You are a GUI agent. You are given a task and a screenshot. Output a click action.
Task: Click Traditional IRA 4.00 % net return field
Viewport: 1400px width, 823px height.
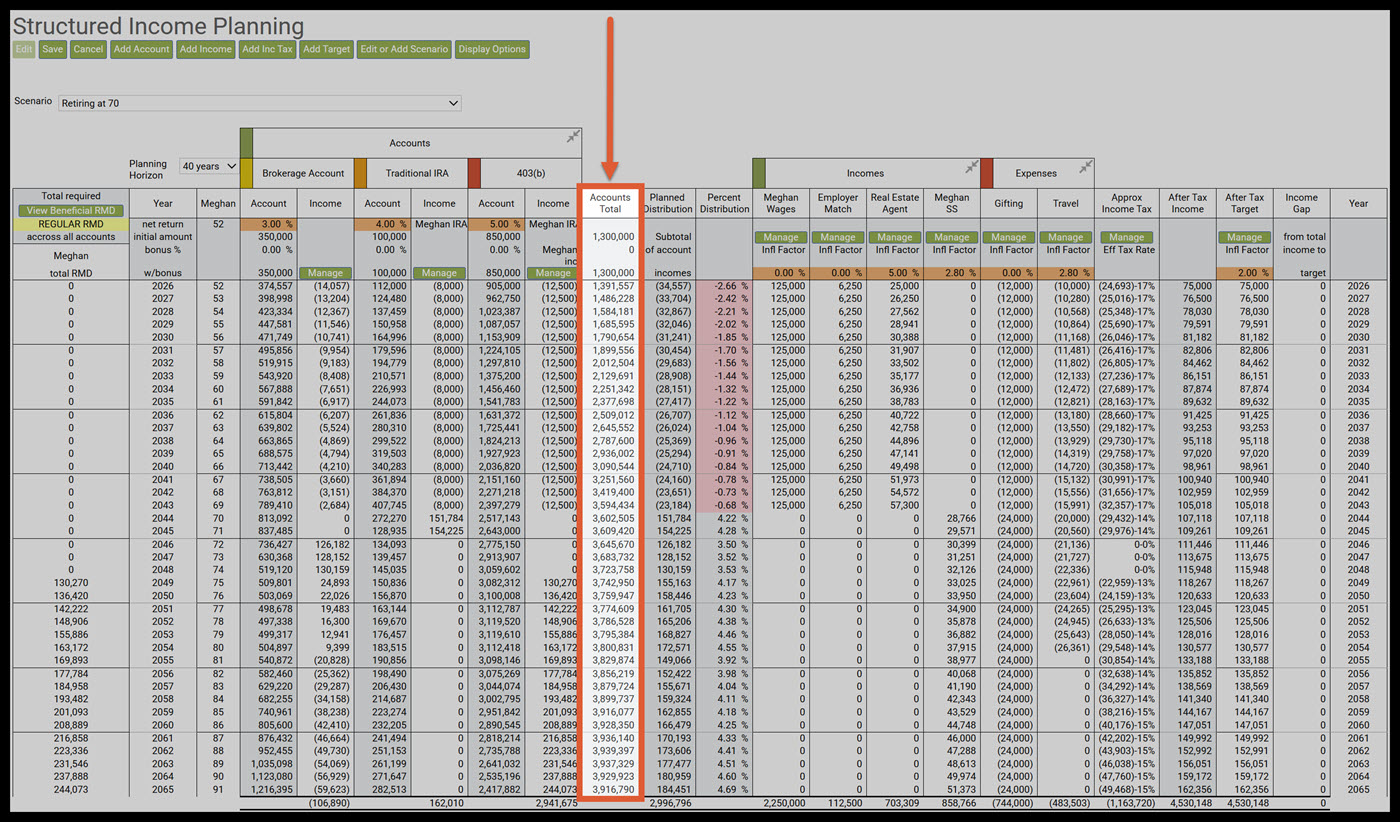tap(382, 224)
